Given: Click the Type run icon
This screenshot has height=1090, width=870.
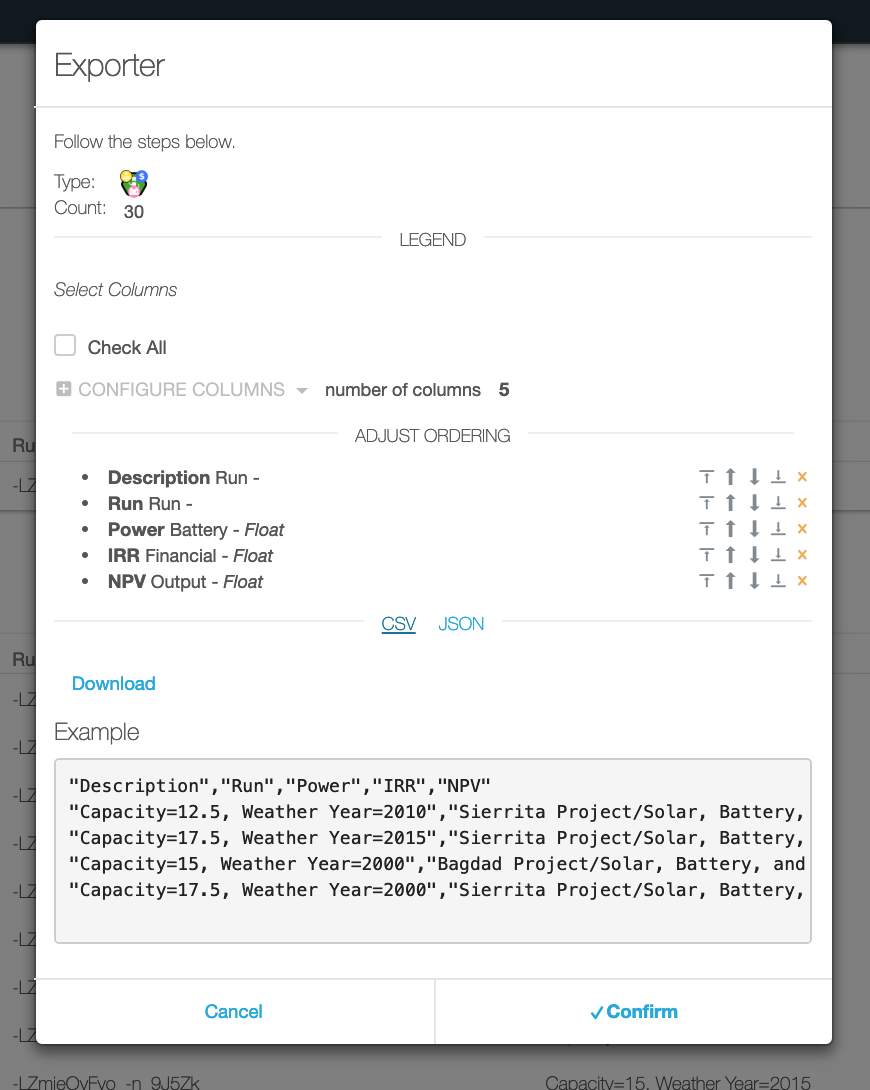Looking at the screenshot, I should pyautogui.click(x=133, y=183).
